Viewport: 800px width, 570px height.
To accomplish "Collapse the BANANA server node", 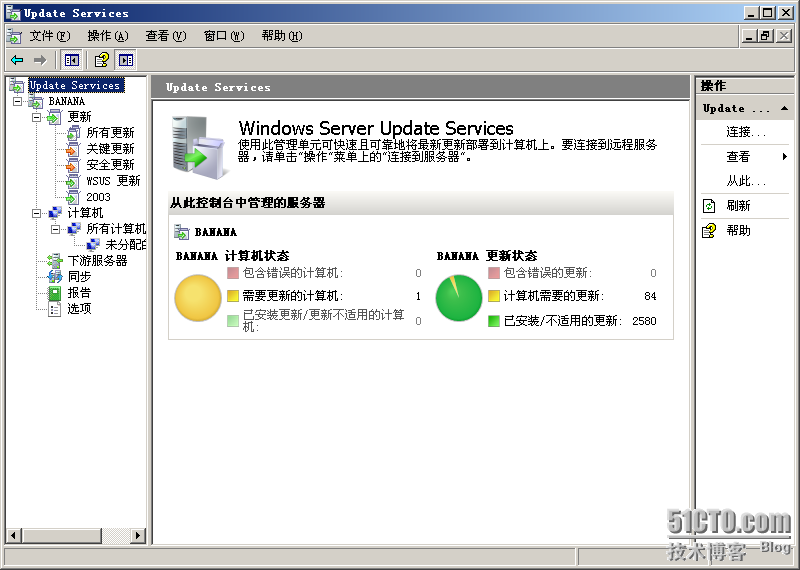I will 17,102.
